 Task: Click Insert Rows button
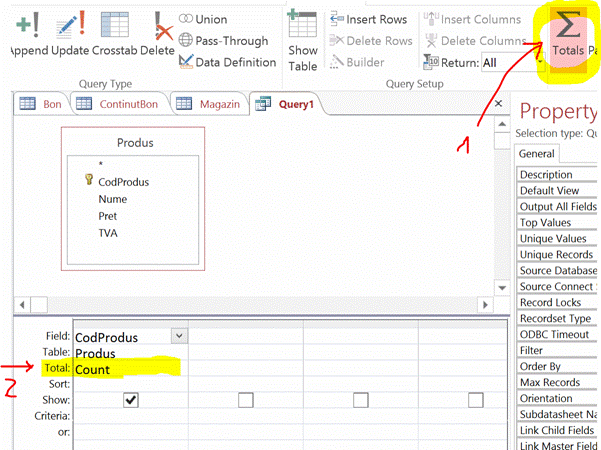369,19
